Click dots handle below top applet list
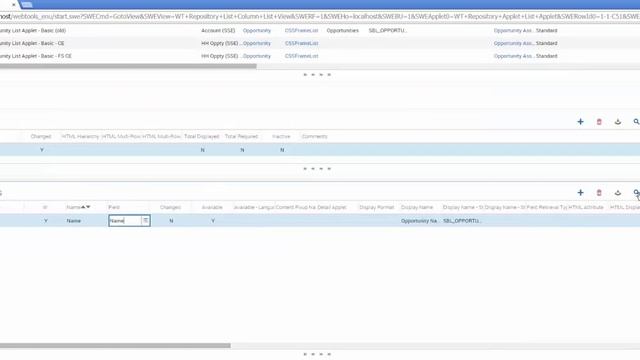This screenshot has width=640, height=360. click(x=317, y=75)
